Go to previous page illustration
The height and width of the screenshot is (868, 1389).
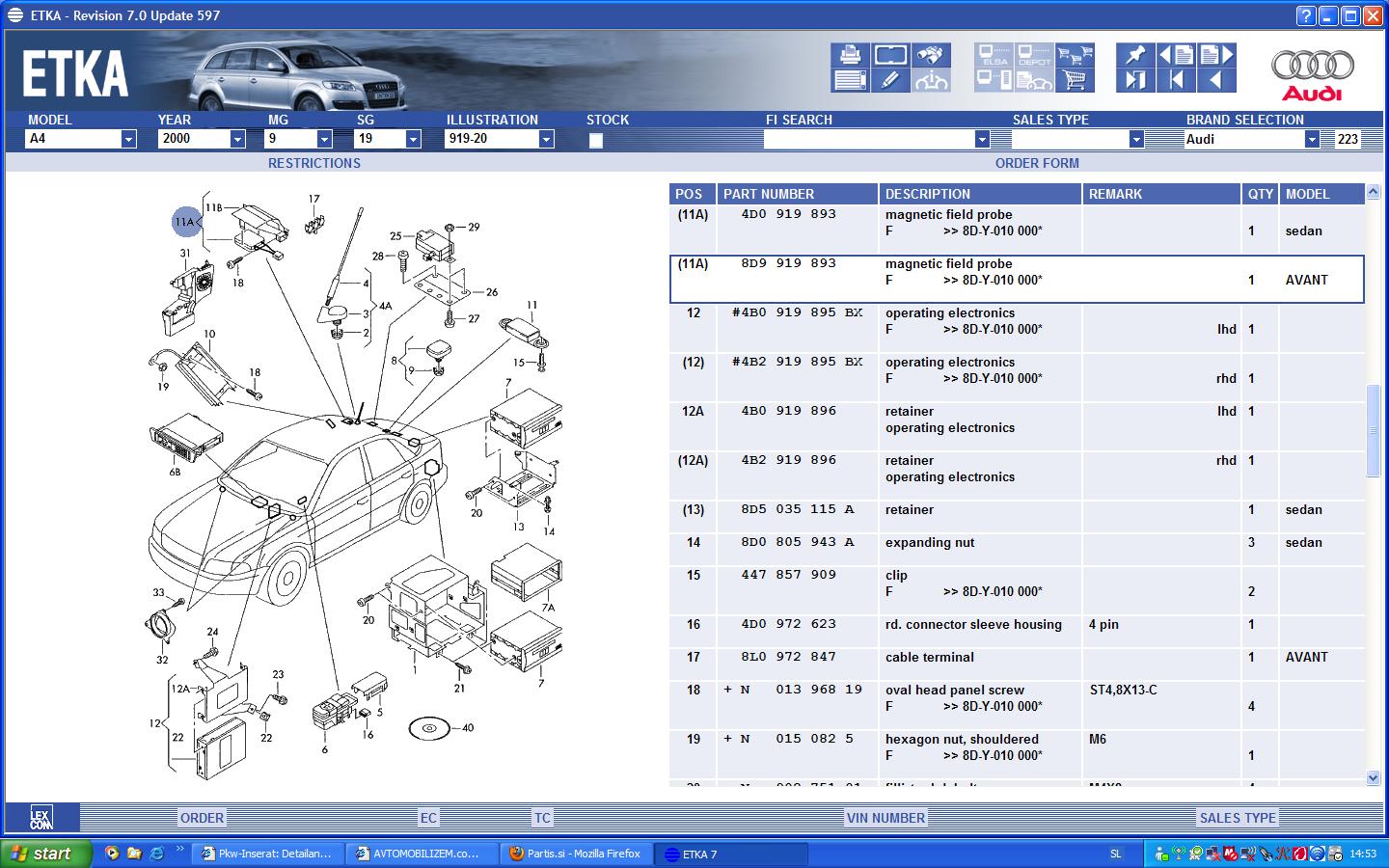pos(1176,55)
